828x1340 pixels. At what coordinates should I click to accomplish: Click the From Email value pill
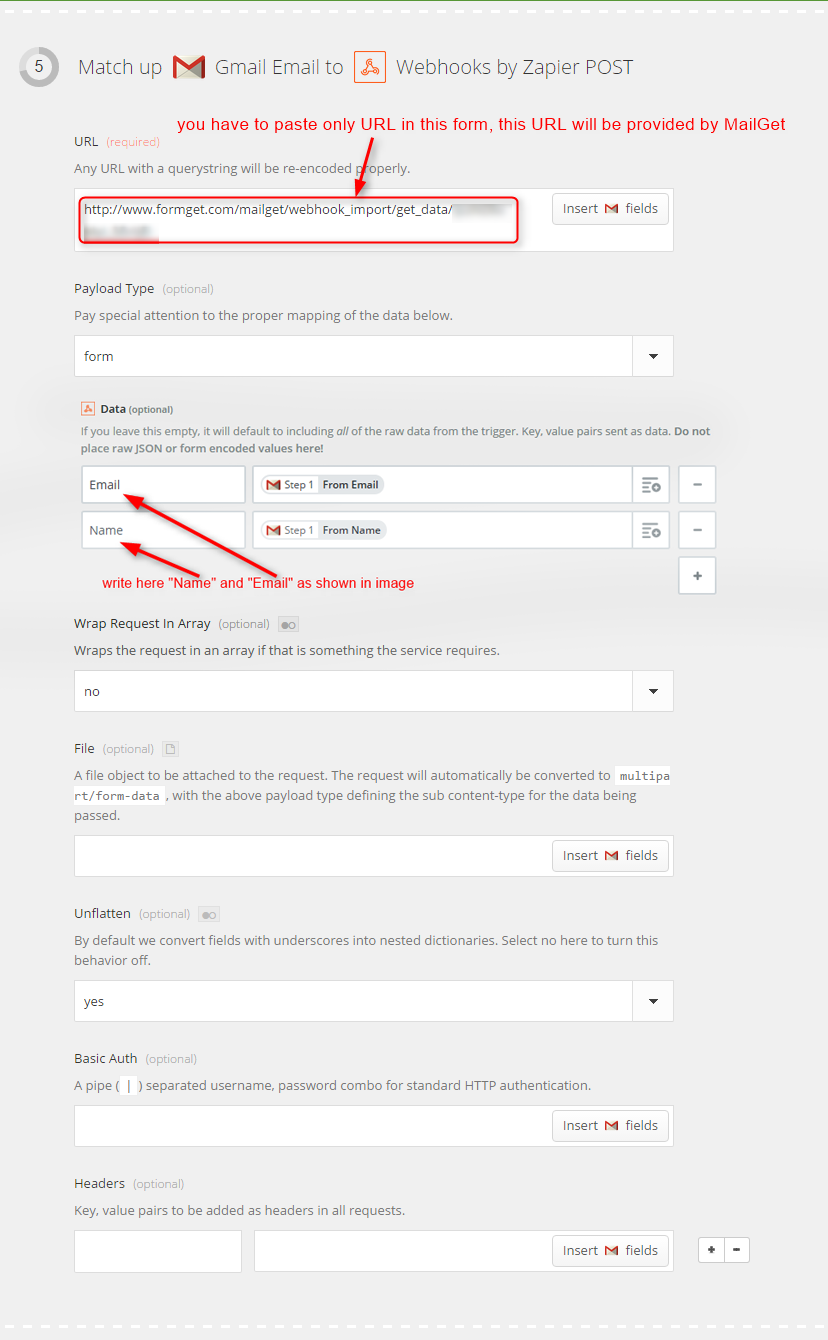tap(322, 485)
